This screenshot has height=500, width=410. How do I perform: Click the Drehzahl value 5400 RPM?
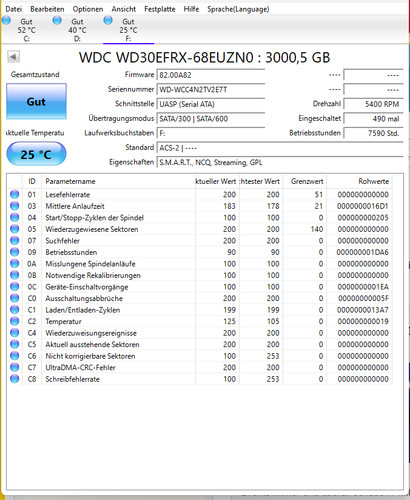373,104
